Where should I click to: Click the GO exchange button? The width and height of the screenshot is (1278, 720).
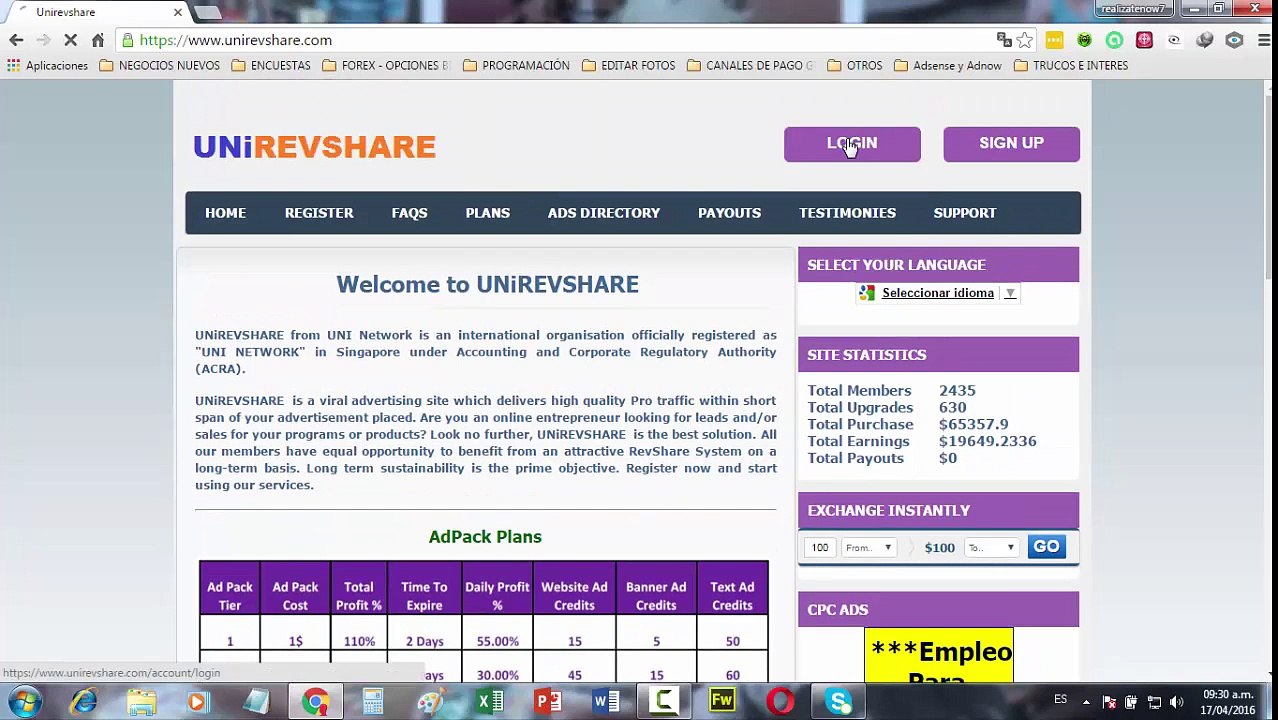click(x=1046, y=547)
